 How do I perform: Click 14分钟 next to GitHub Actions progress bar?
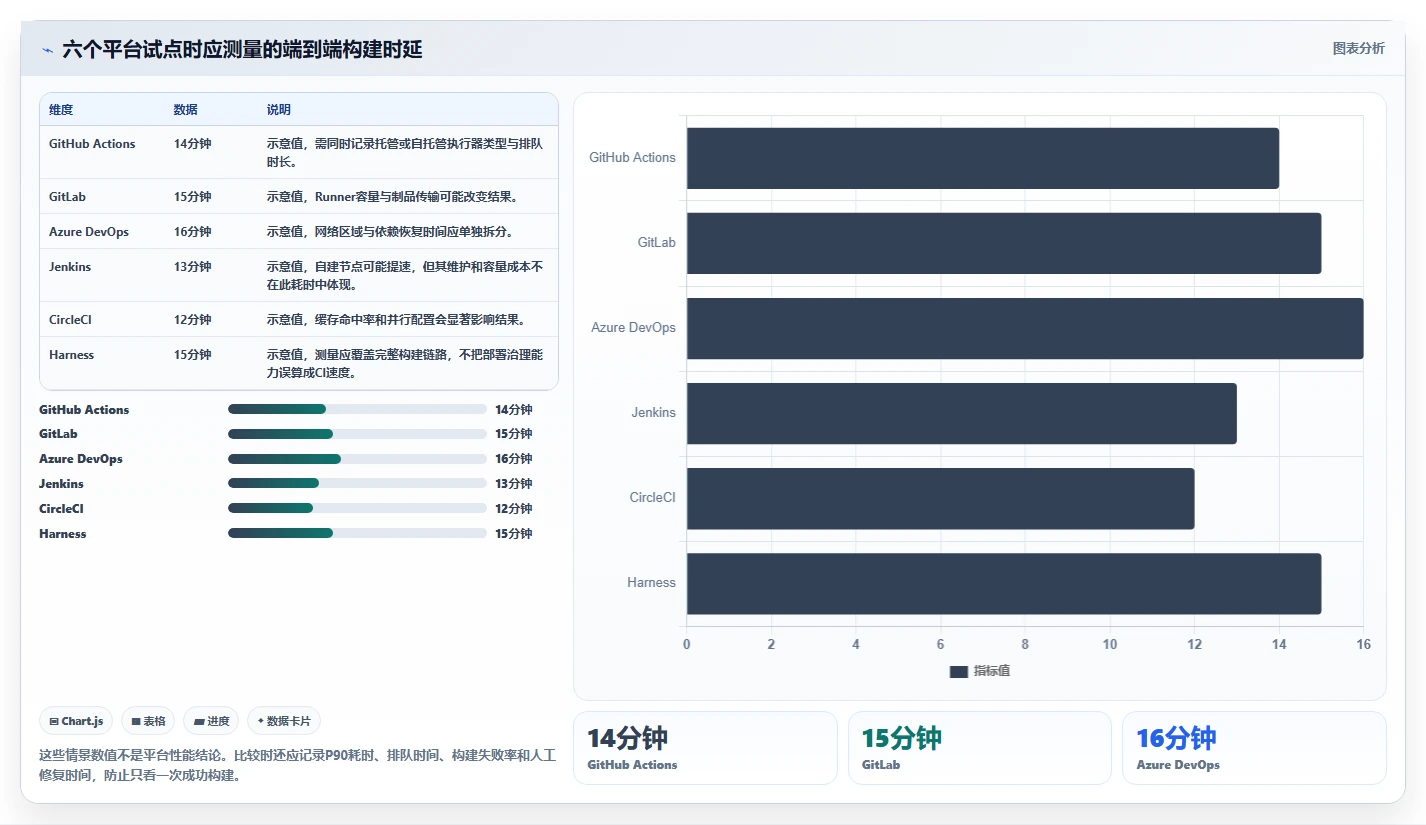(514, 409)
